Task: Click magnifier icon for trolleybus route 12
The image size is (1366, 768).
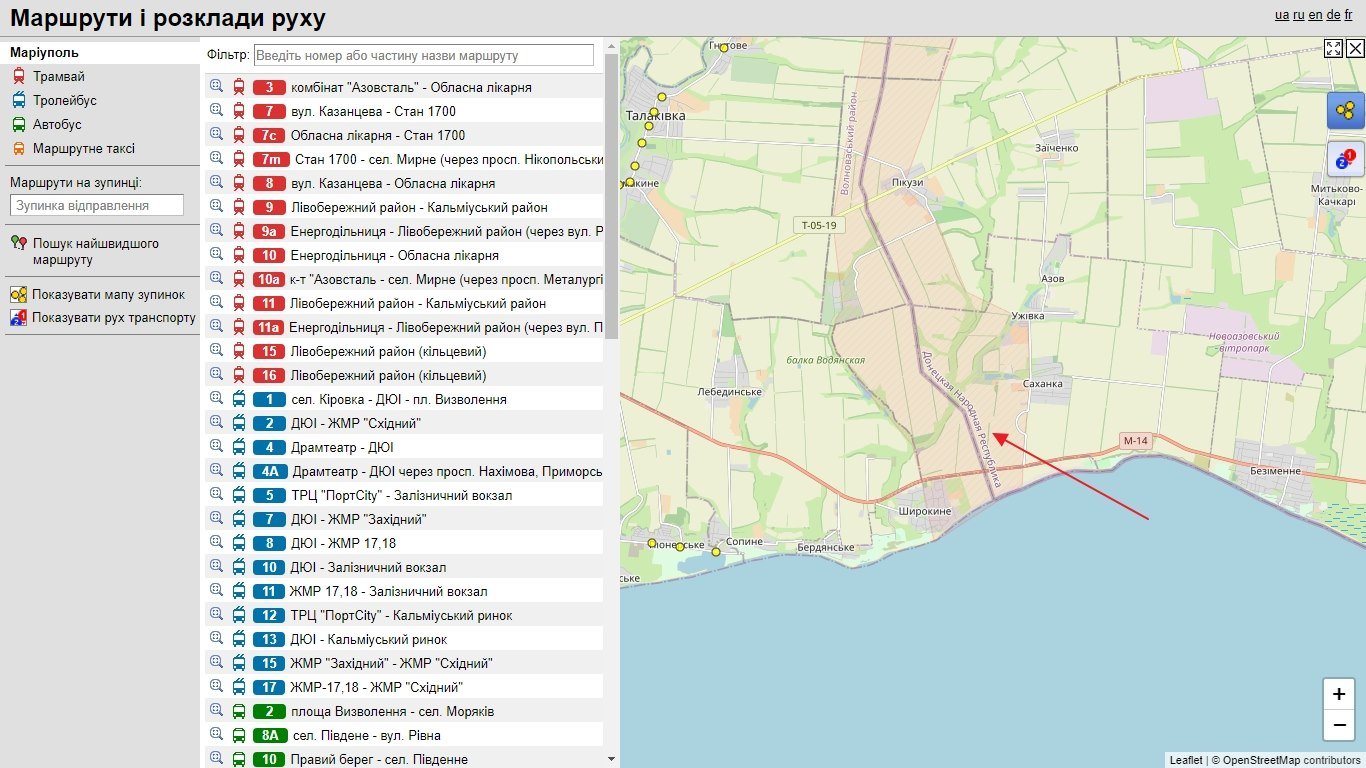Action: coord(216,614)
